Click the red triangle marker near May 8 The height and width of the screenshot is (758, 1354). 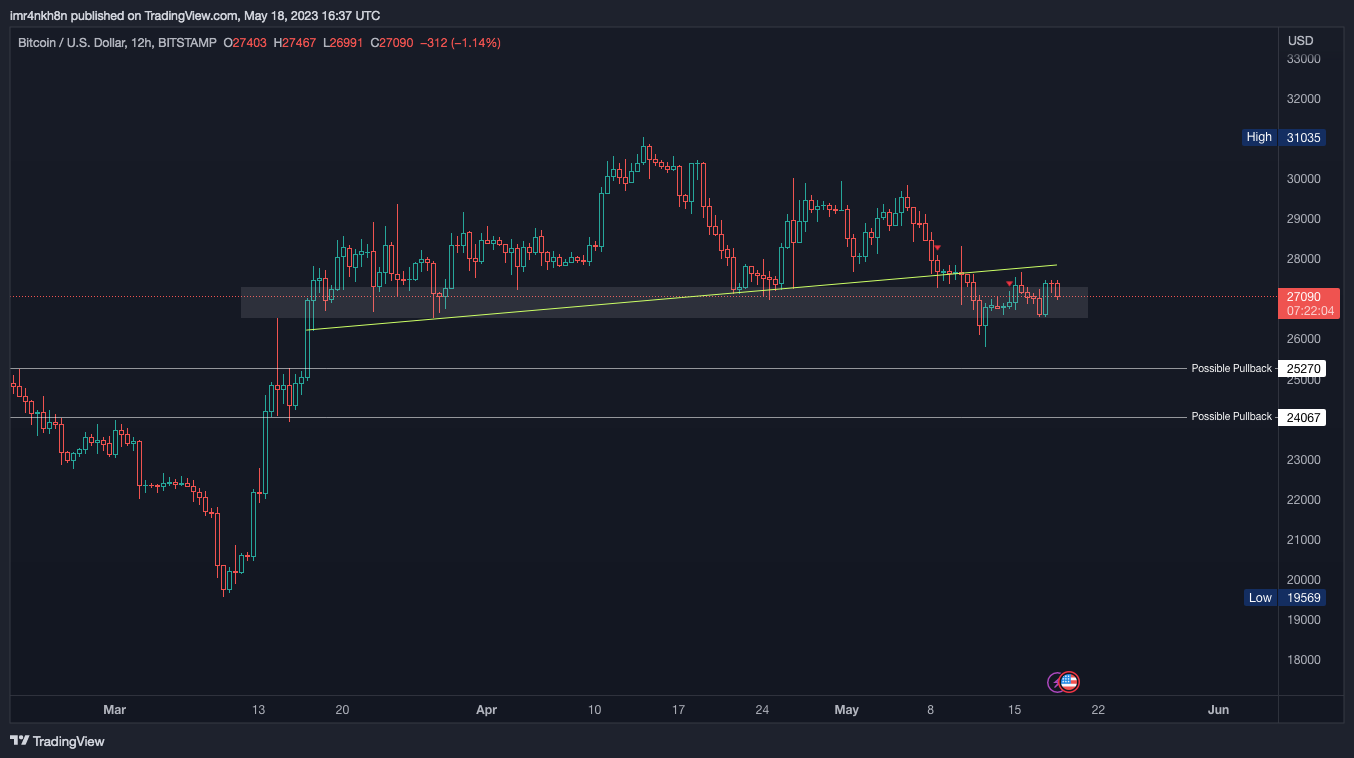[937, 247]
